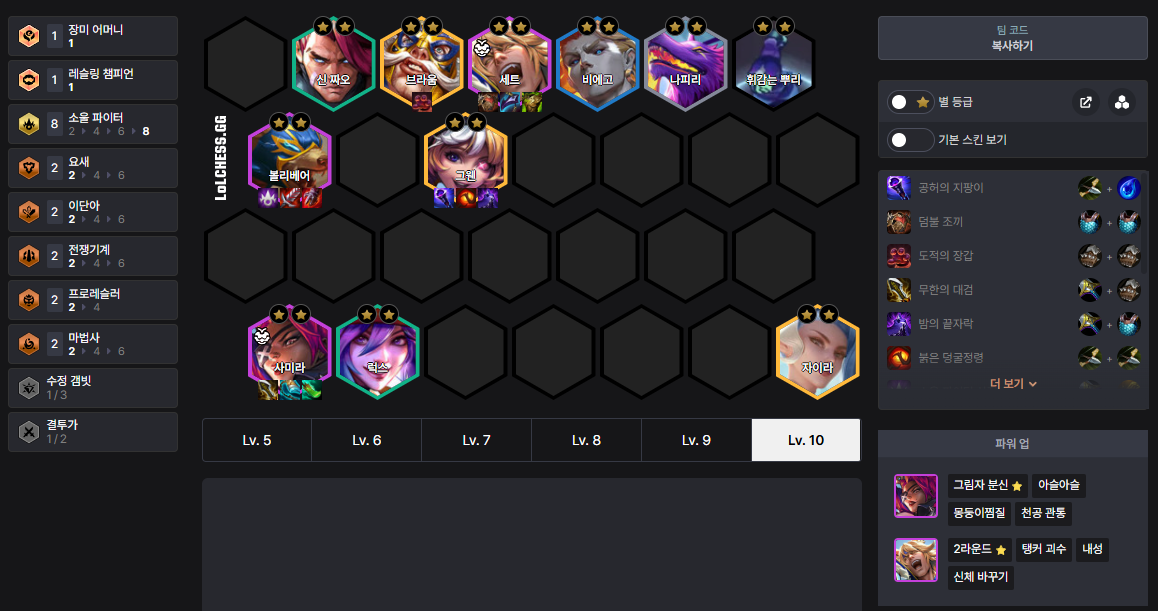The image size is (1158, 611).
Task: Click the 붉은 덩굴정령 item icon
Action: (899, 358)
